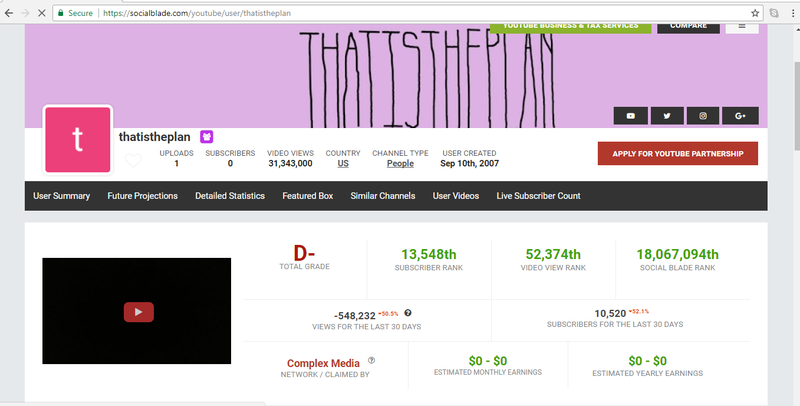Open the User Summary tab
The height and width of the screenshot is (406, 800).
62,196
